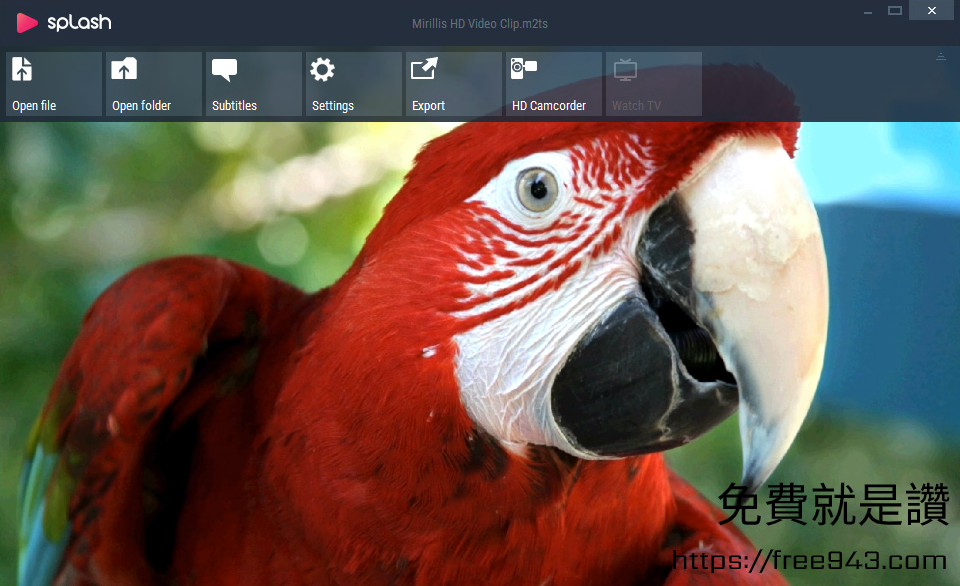This screenshot has height=586, width=960.
Task: Select the "Open file" text label
Action: (x=34, y=106)
